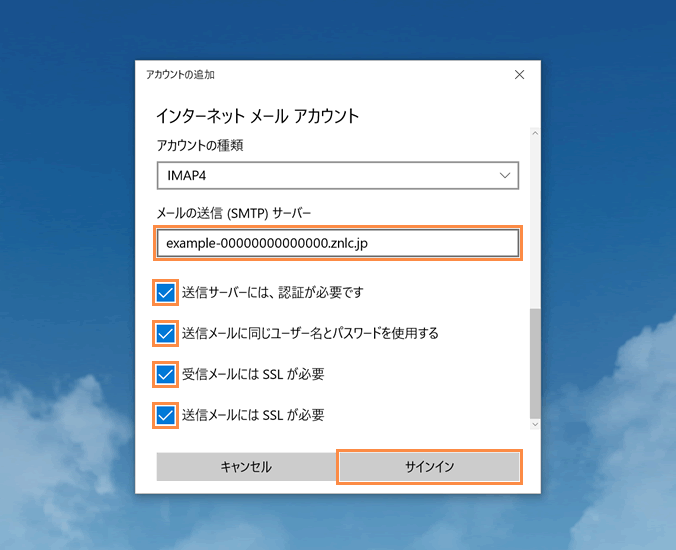Screen dimensions: 676x550
Task: Click the キャンセル button
Action: [246, 467]
